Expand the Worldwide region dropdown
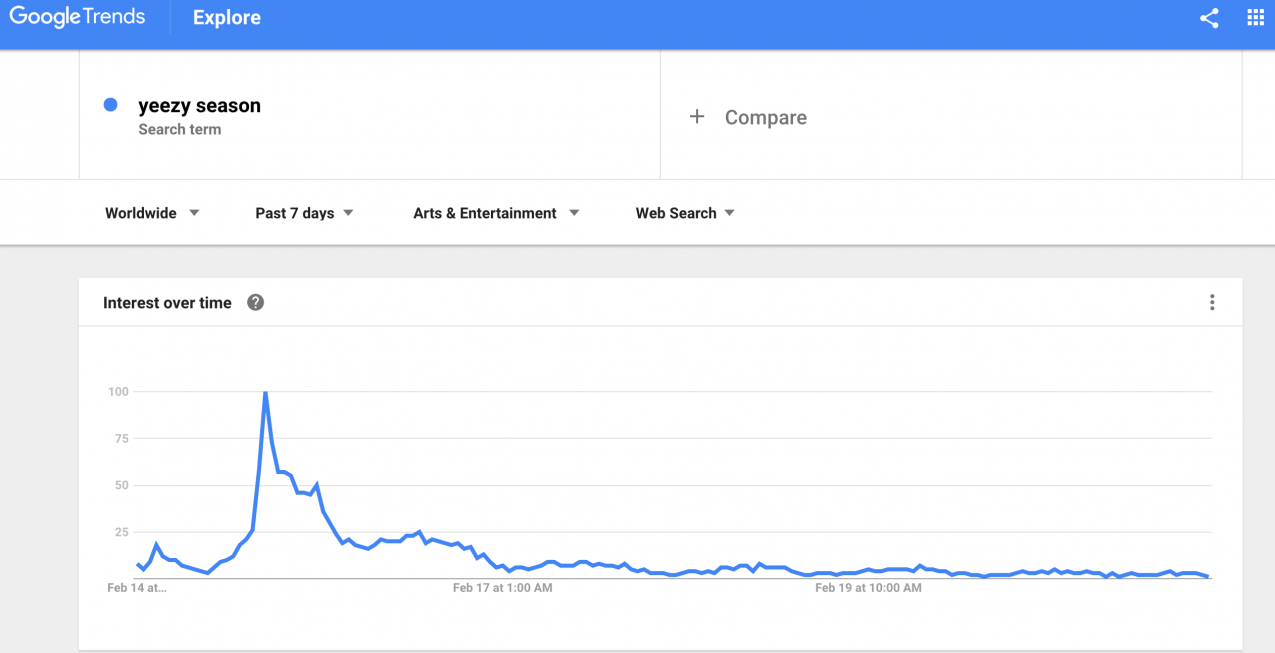Viewport: 1275px width, 653px height. click(152, 213)
